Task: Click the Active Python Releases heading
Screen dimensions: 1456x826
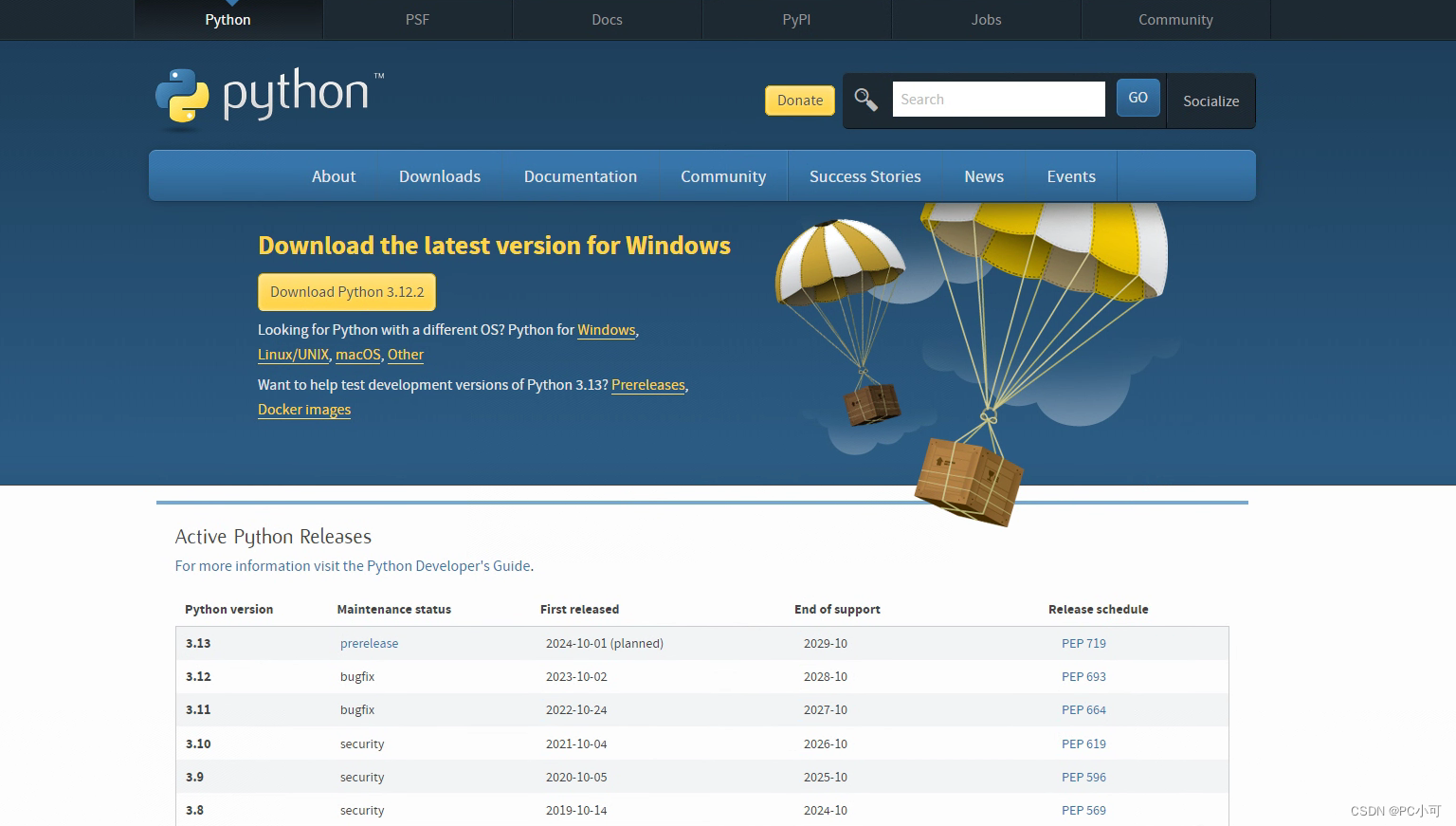Action: 273,537
